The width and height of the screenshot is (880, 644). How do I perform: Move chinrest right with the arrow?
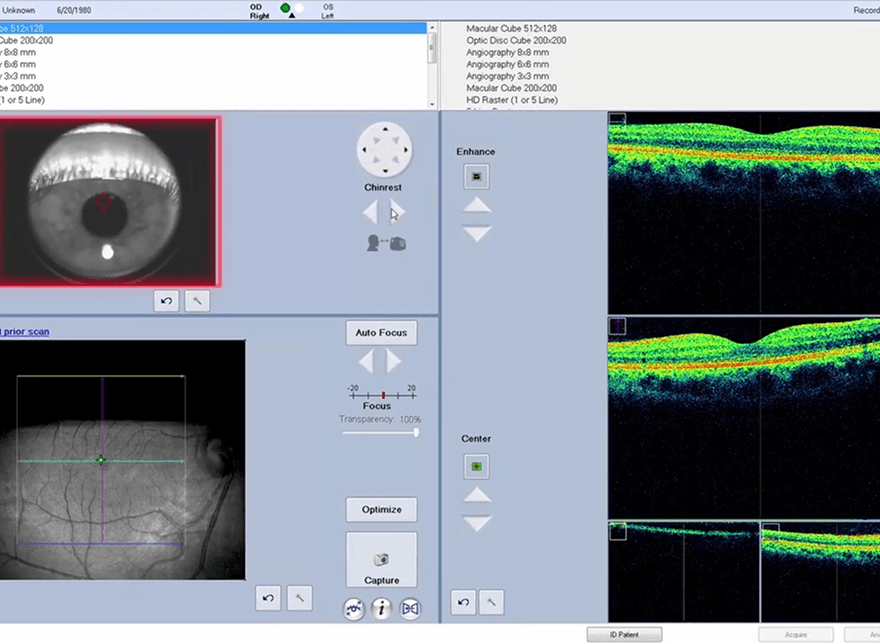click(397, 212)
